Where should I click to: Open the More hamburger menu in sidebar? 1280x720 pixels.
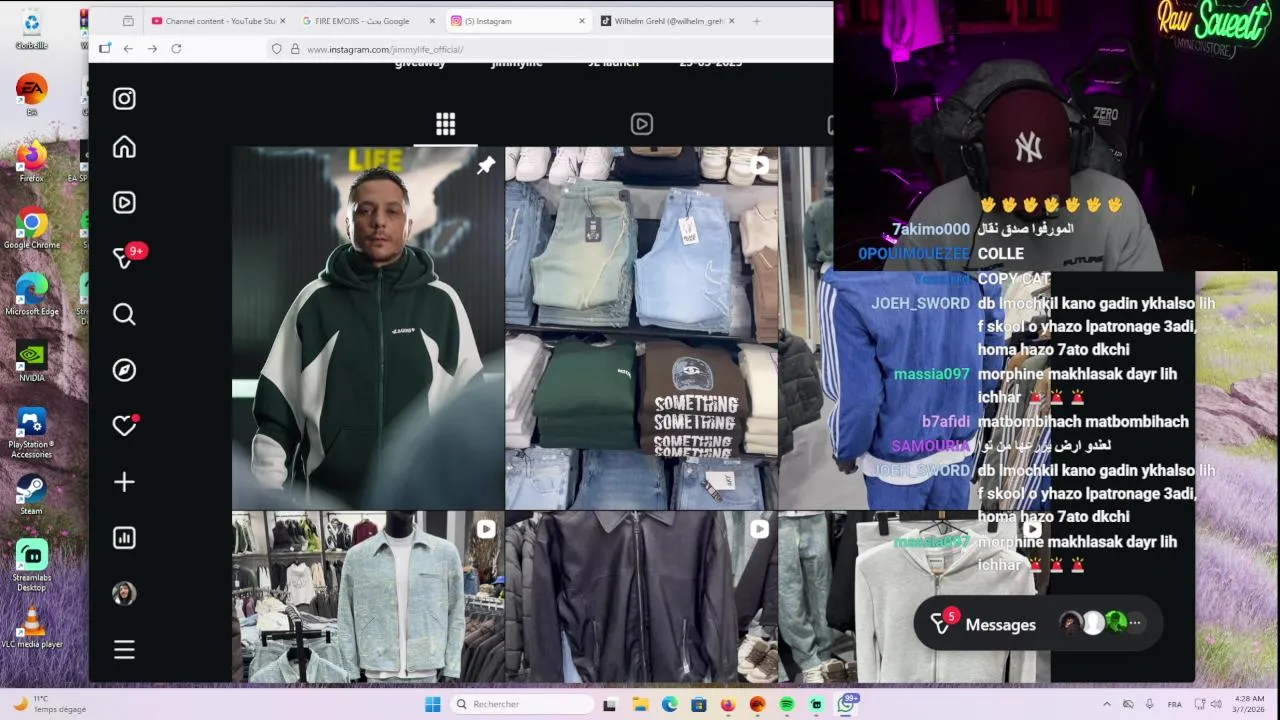tap(124, 649)
